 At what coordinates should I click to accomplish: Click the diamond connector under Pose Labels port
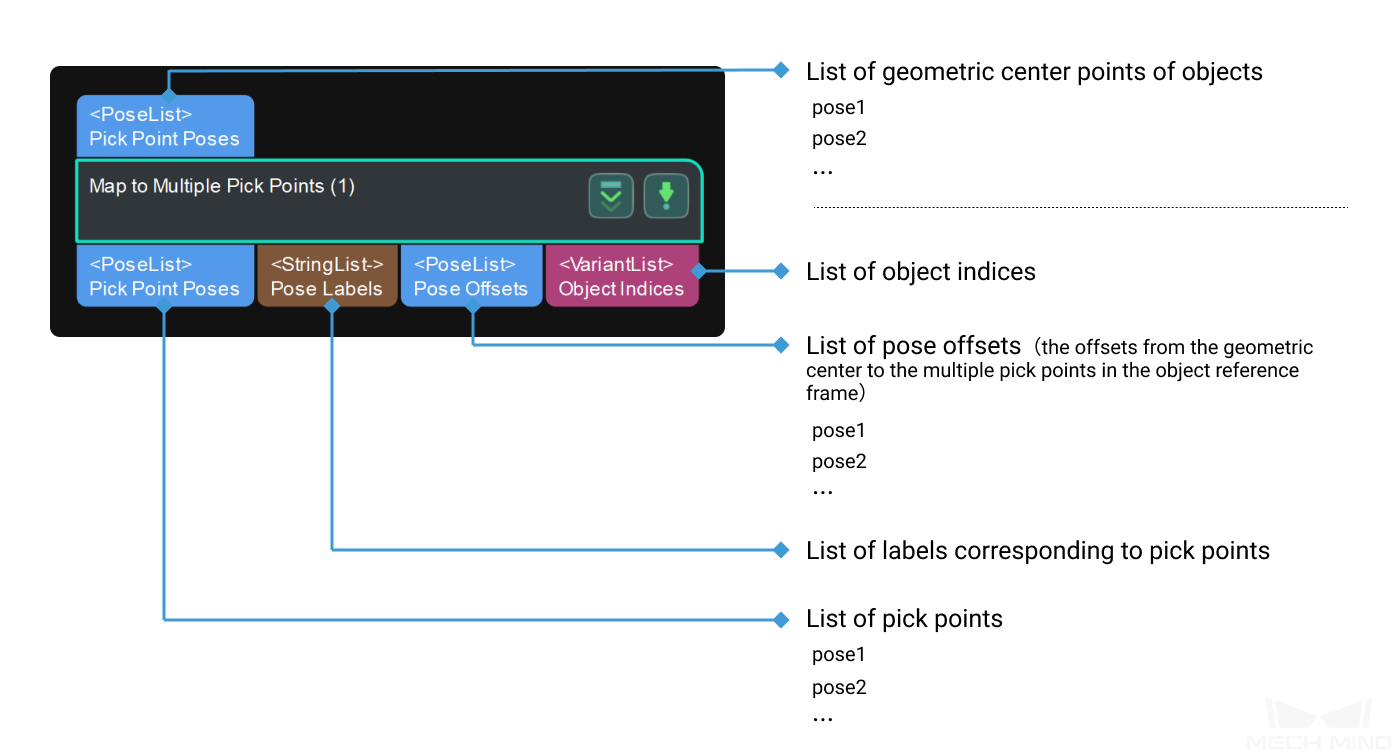coord(332,307)
